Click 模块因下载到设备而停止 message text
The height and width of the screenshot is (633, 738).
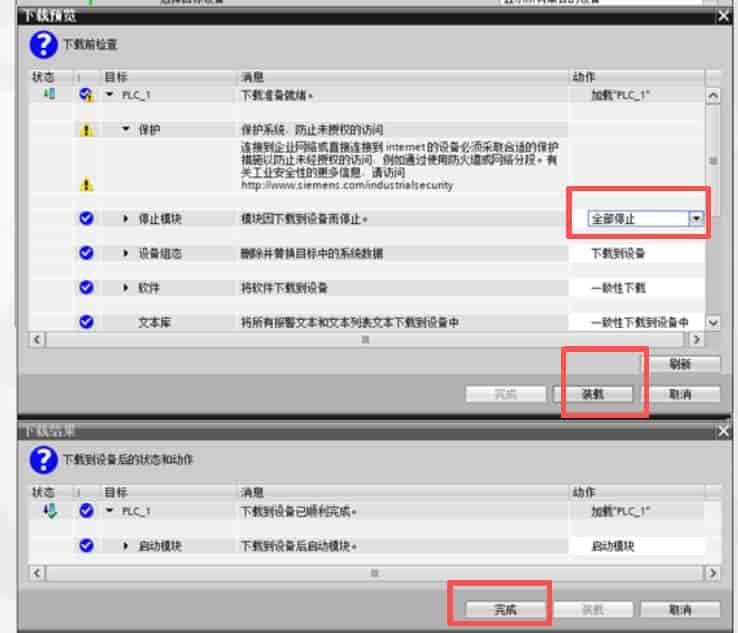(x=304, y=219)
